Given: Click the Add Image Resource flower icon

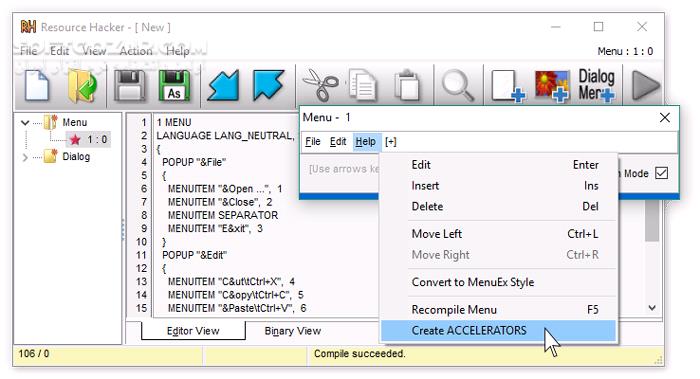Looking at the screenshot, I should click(x=552, y=86).
